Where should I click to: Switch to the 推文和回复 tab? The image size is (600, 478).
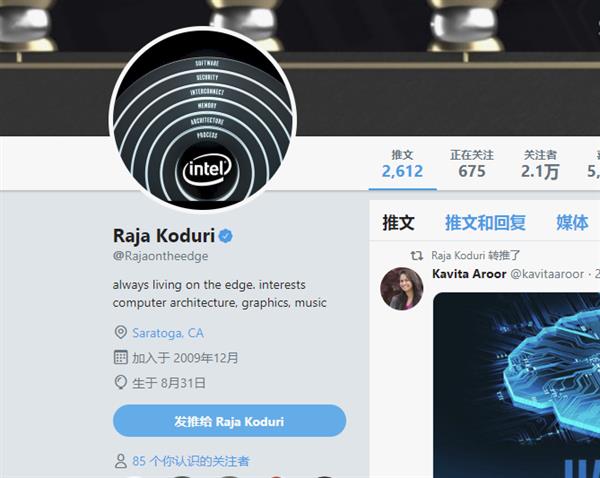coord(485,222)
